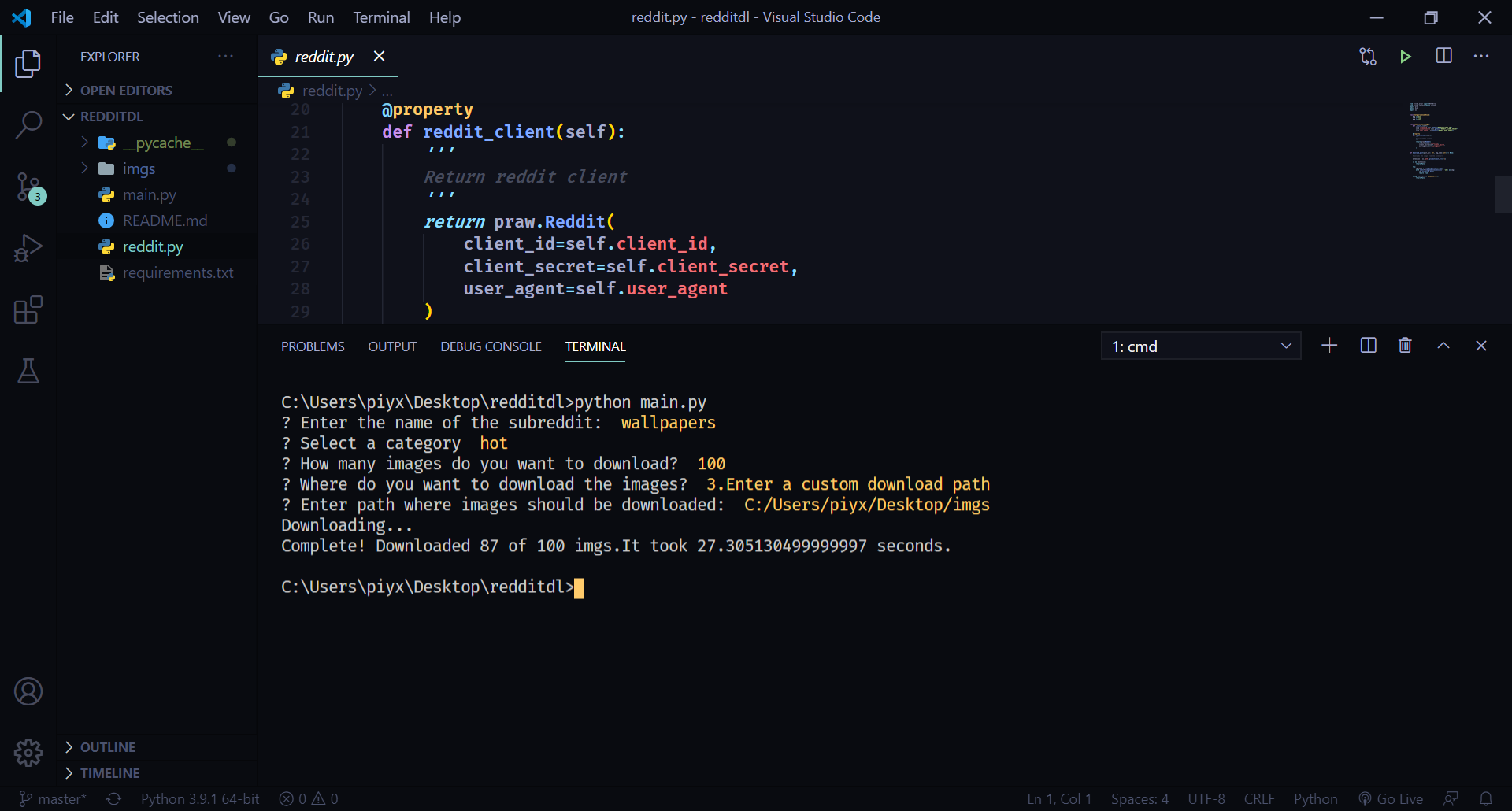Expand the TIMELINE section
This screenshot has width=1512, height=811.
click(157, 773)
